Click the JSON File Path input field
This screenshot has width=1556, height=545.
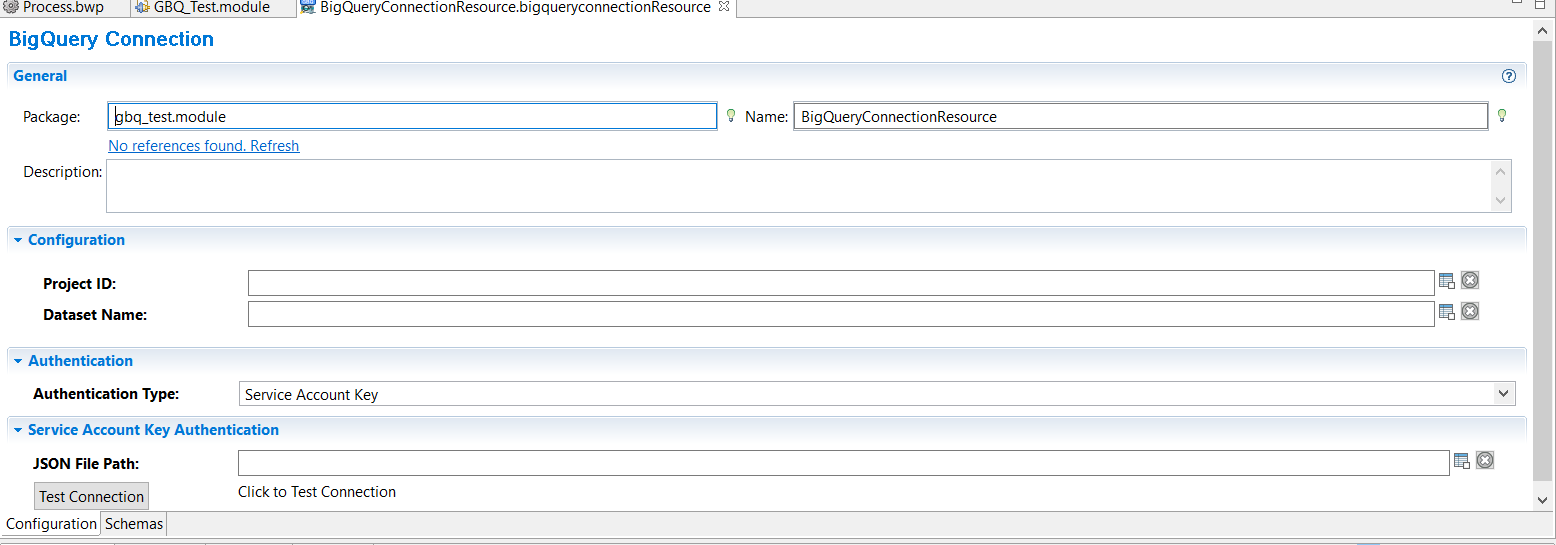(843, 463)
